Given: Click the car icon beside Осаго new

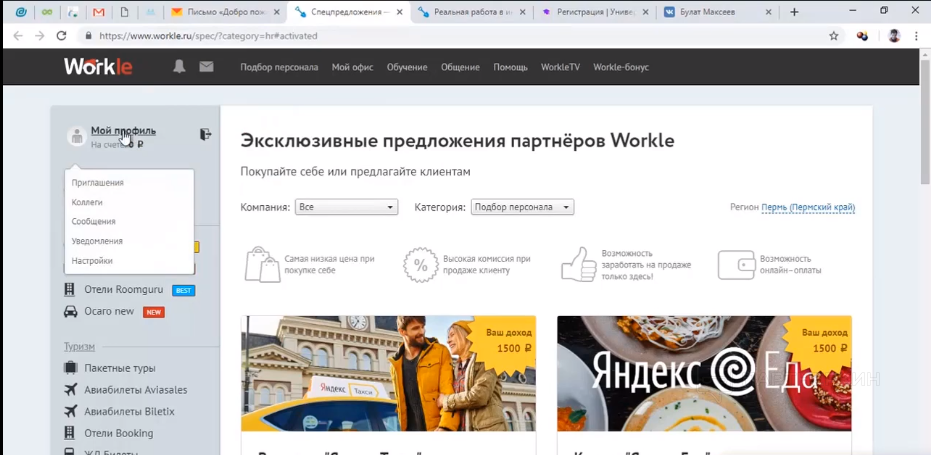Looking at the screenshot, I should 71,312.
